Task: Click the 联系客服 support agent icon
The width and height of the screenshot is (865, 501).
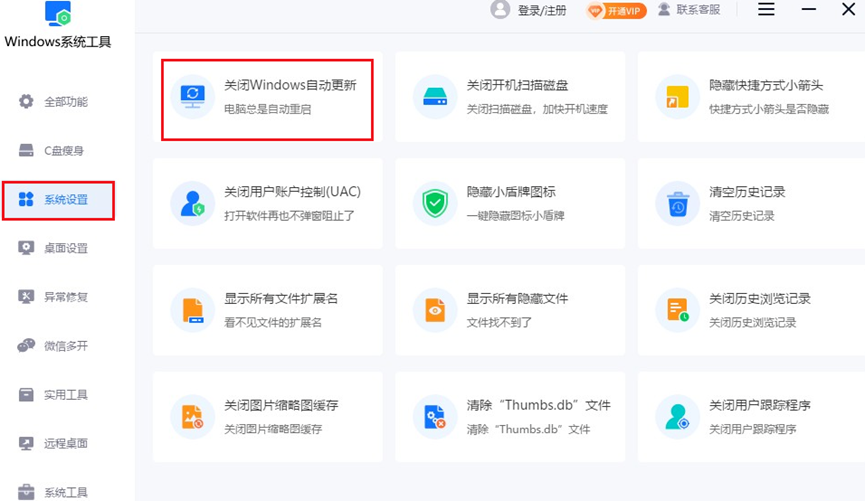Action: click(664, 9)
